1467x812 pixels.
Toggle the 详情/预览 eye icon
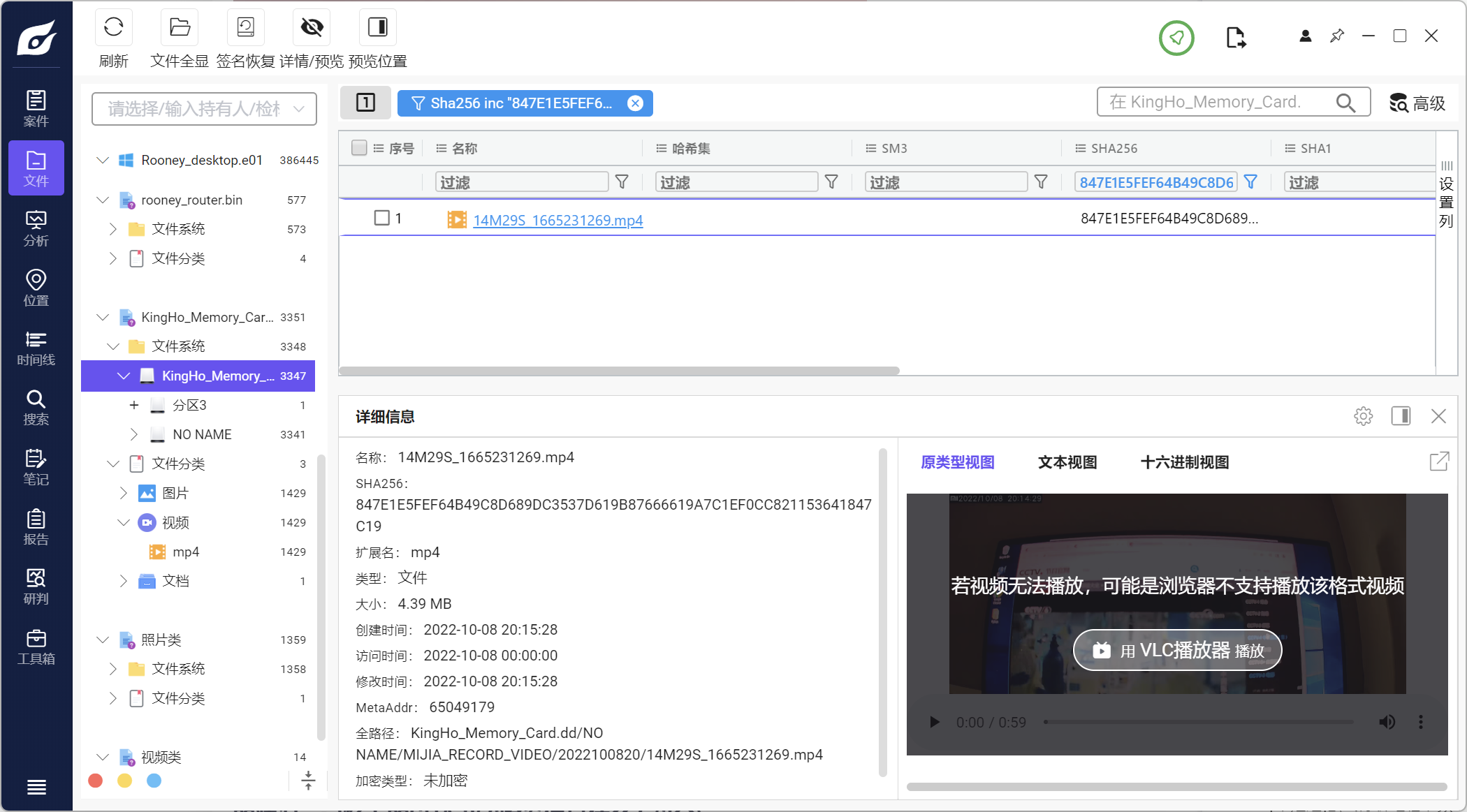pyautogui.click(x=312, y=27)
